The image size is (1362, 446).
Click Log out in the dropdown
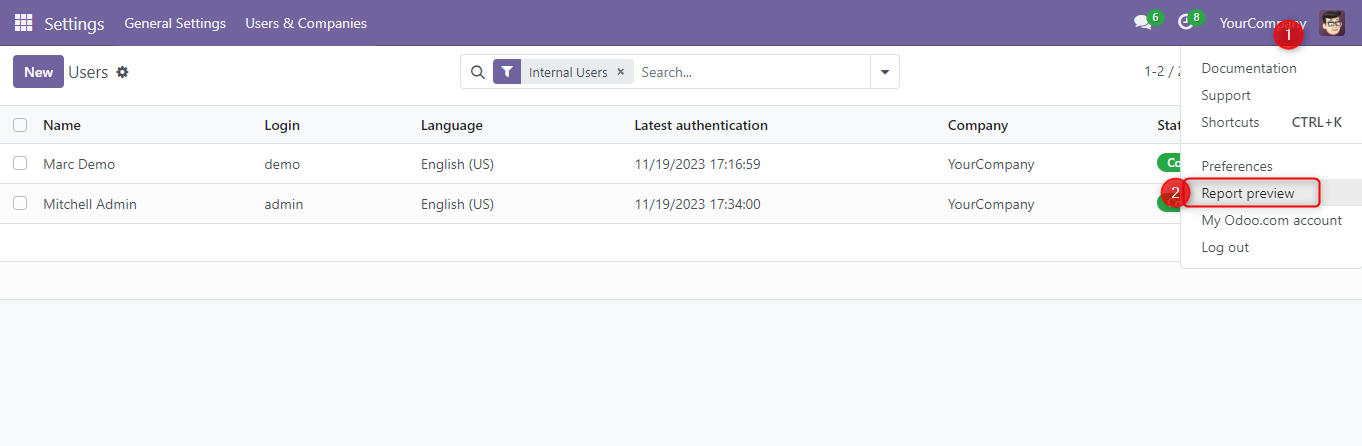pyautogui.click(x=1225, y=247)
